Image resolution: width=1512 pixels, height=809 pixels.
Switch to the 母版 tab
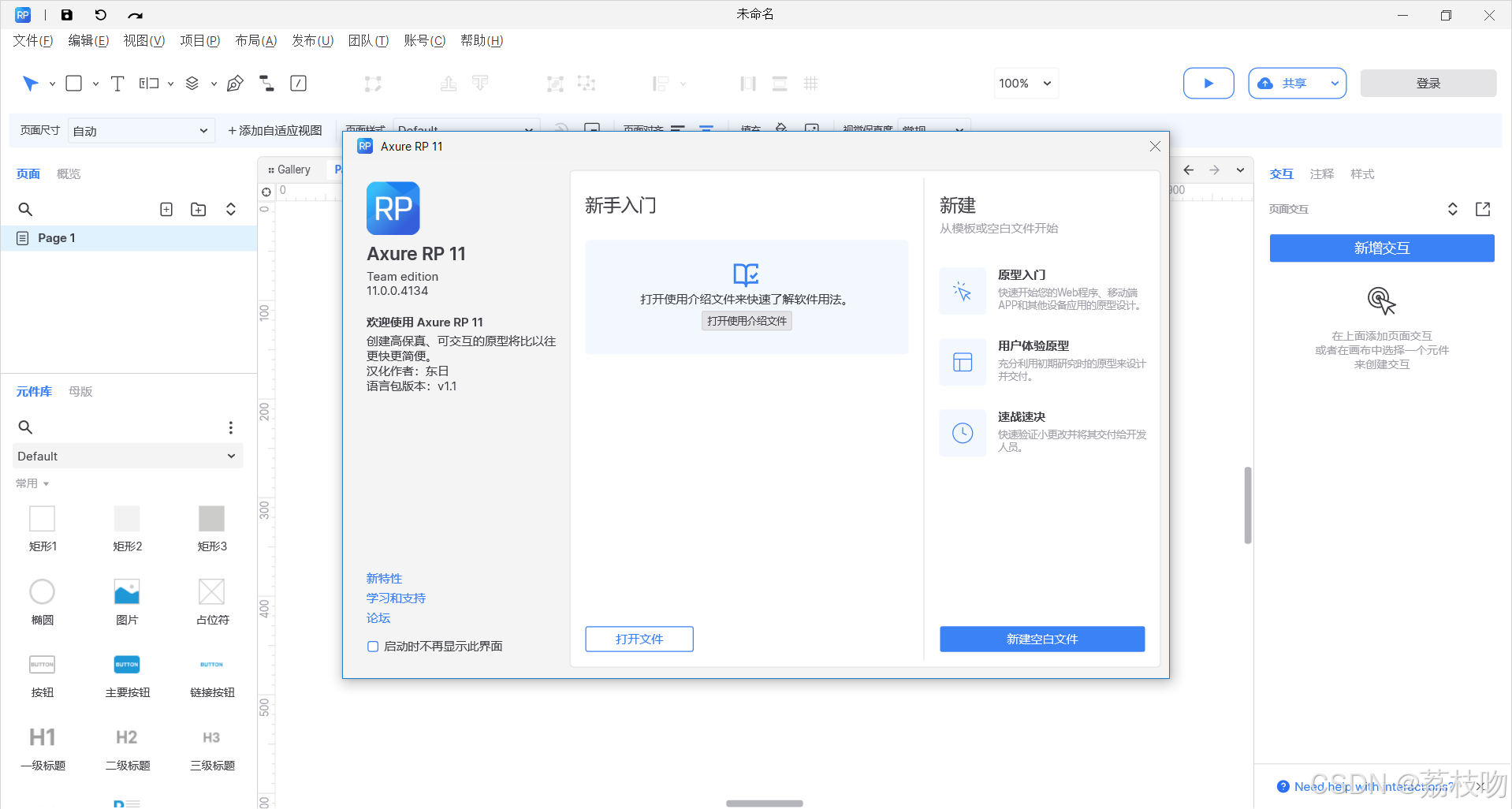(x=79, y=391)
